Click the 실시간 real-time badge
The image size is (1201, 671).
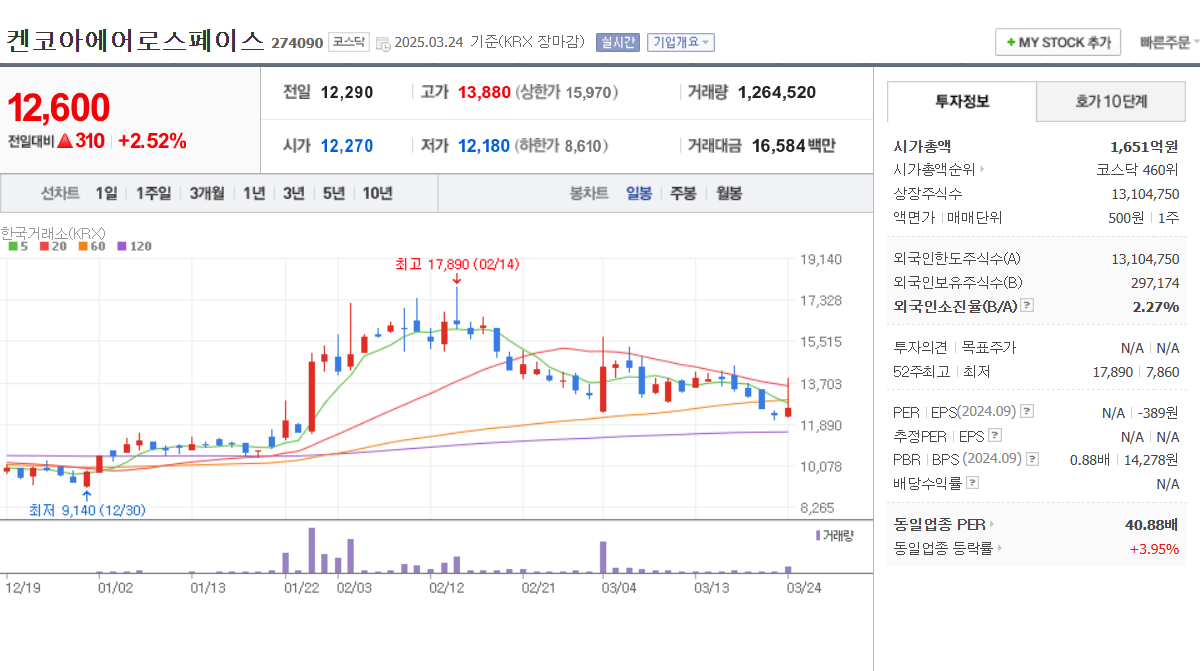(617, 42)
